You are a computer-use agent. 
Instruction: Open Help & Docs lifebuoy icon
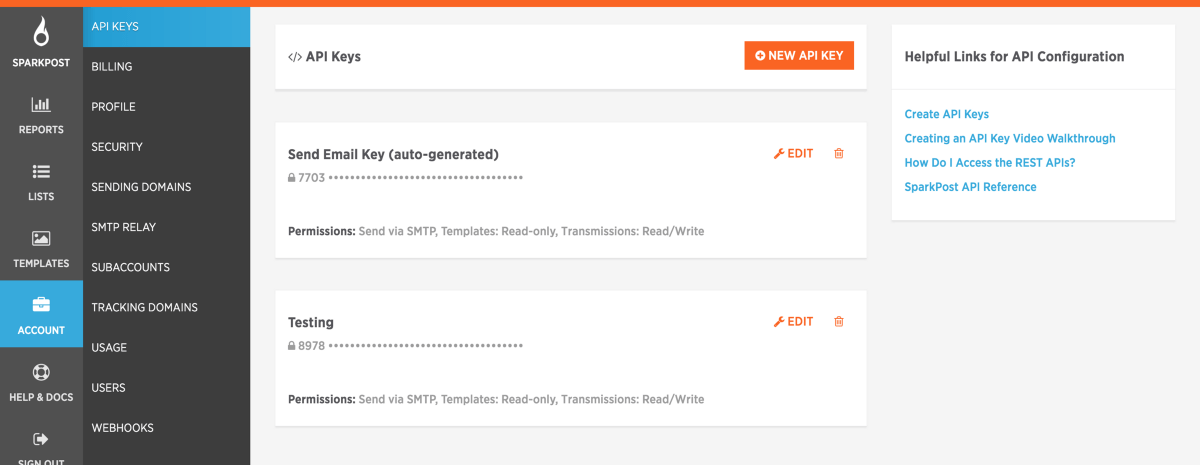click(x=41, y=372)
